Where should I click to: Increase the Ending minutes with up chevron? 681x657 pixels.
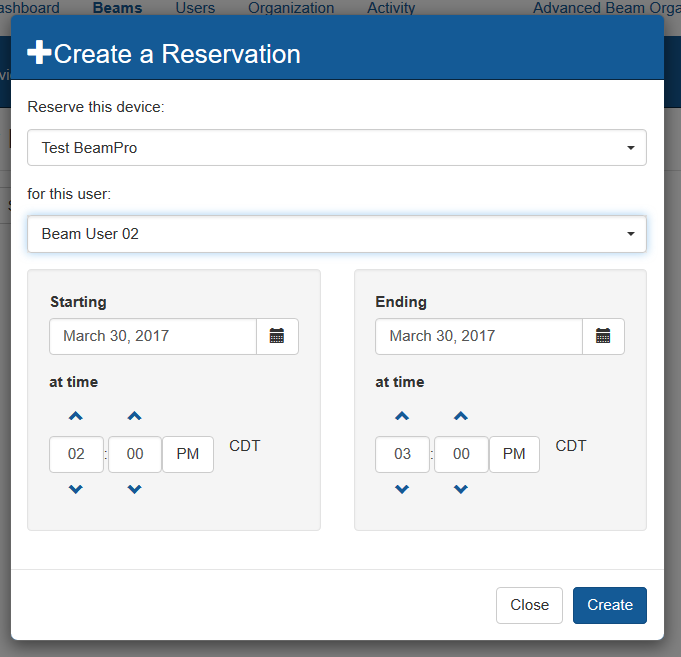[461, 416]
